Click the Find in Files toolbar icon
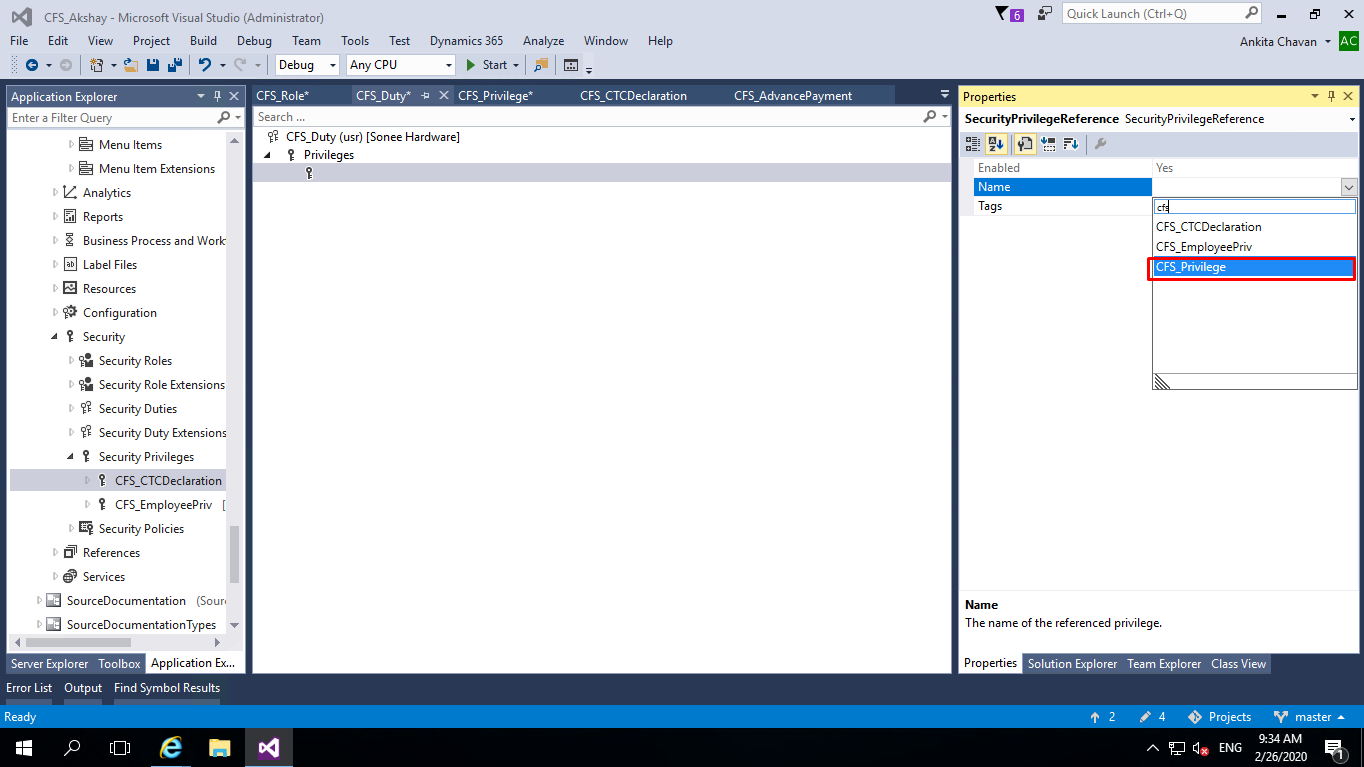This screenshot has height=767, width=1364. click(541, 65)
